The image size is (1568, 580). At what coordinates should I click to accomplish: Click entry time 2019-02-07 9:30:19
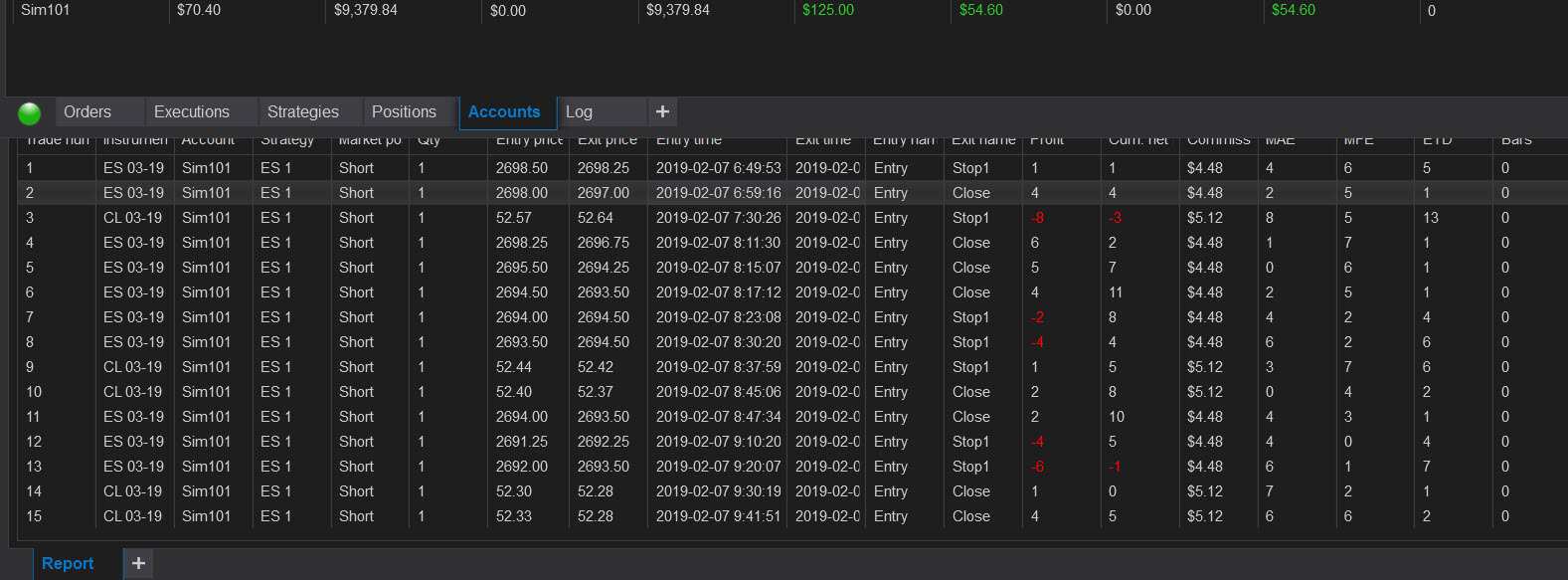(719, 491)
